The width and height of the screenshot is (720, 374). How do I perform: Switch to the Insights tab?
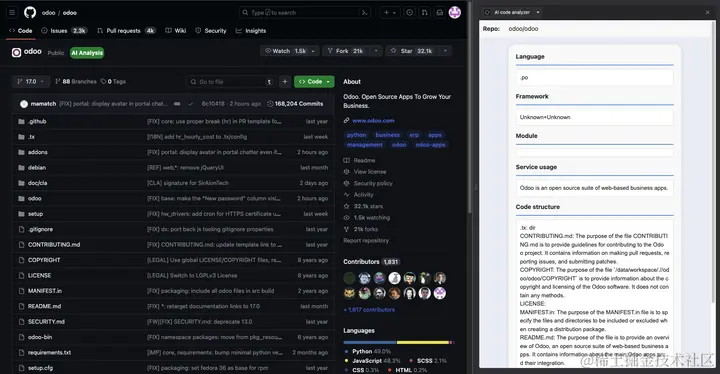click(x=251, y=31)
